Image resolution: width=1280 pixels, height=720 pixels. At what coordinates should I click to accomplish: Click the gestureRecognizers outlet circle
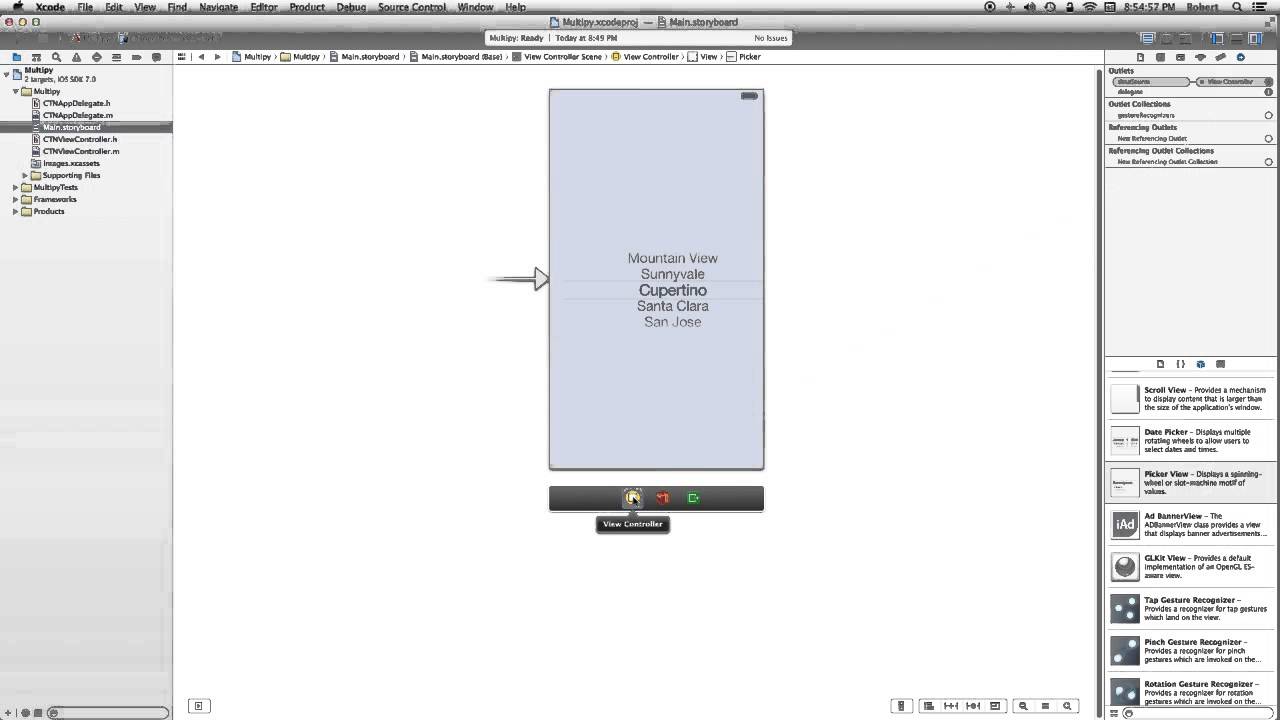[x=1268, y=115]
